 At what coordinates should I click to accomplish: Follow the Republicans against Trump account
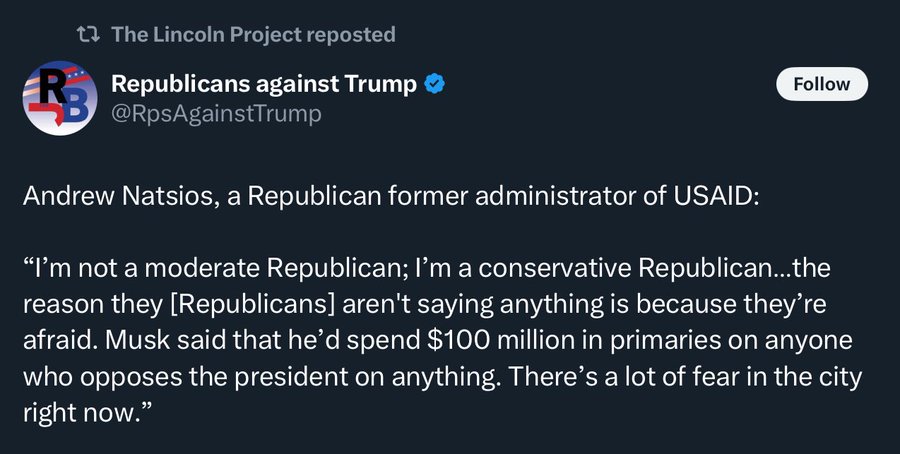pyautogui.click(x=822, y=84)
